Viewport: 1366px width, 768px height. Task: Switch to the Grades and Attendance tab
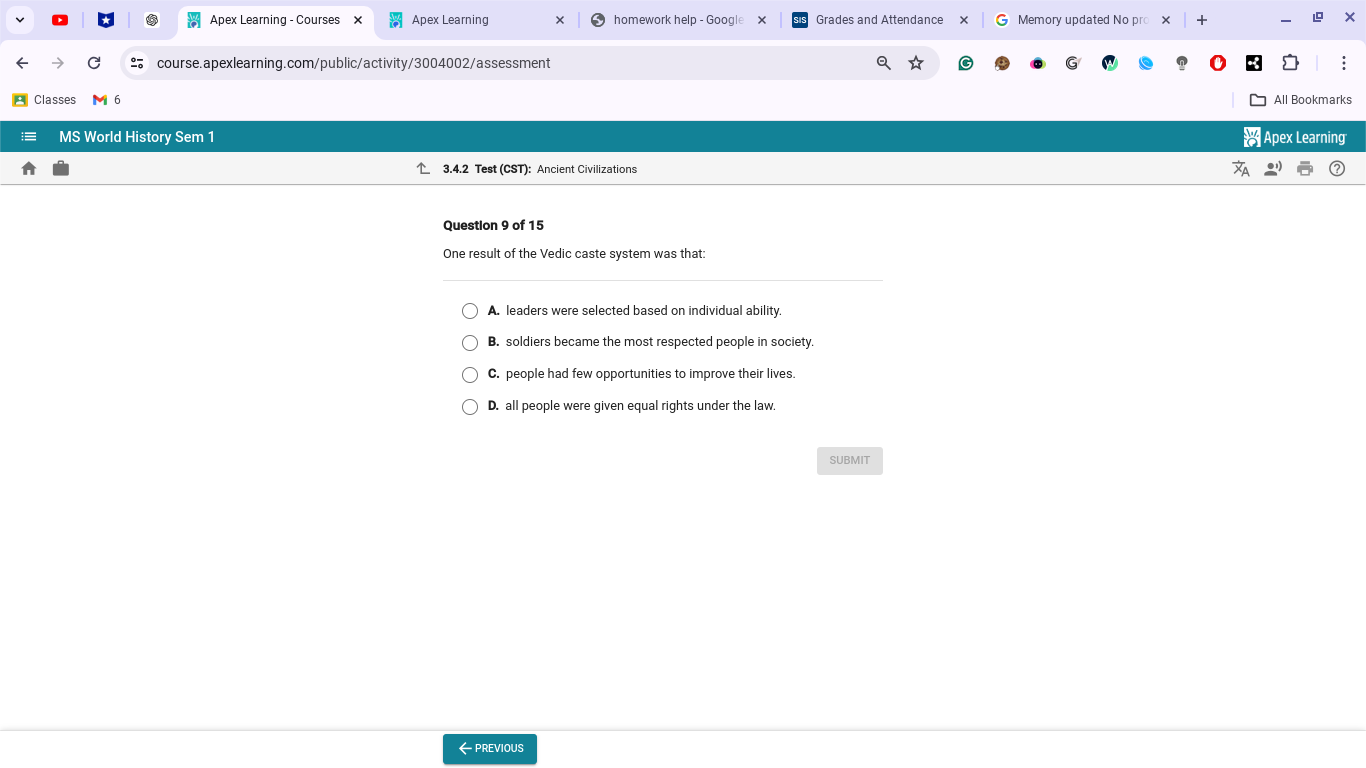click(880, 19)
